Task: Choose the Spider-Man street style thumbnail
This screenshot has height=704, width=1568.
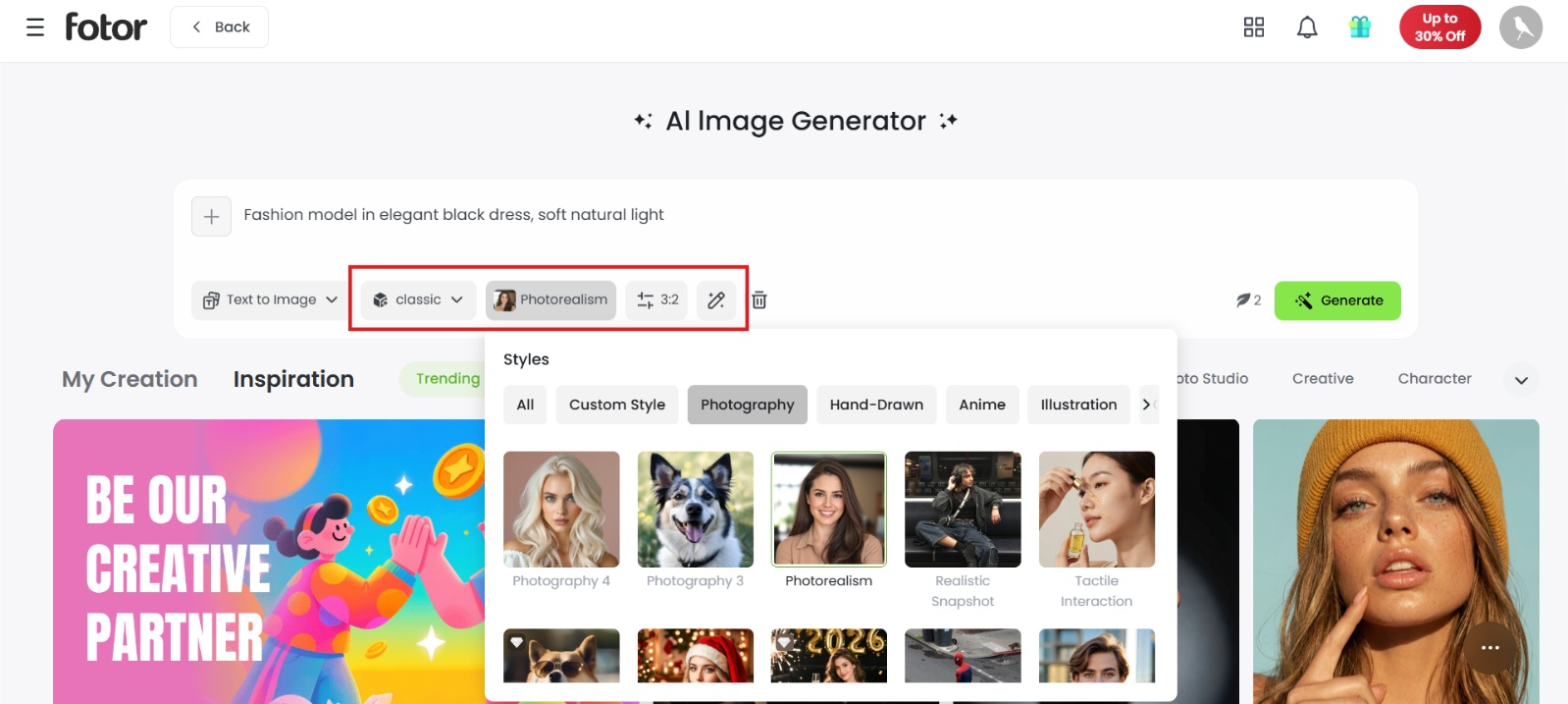Action: (963, 656)
